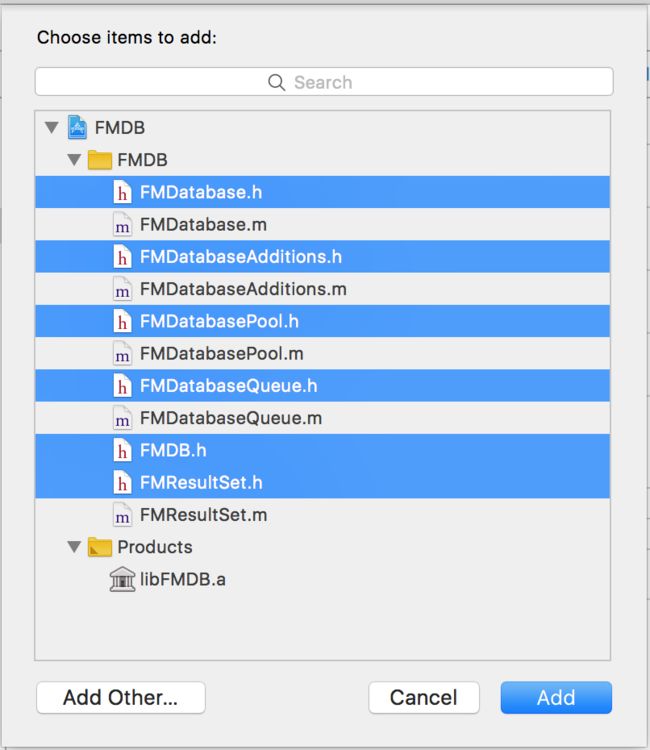
Task: Select the FMDatabase.h header file icon
Action: click(122, 192)
